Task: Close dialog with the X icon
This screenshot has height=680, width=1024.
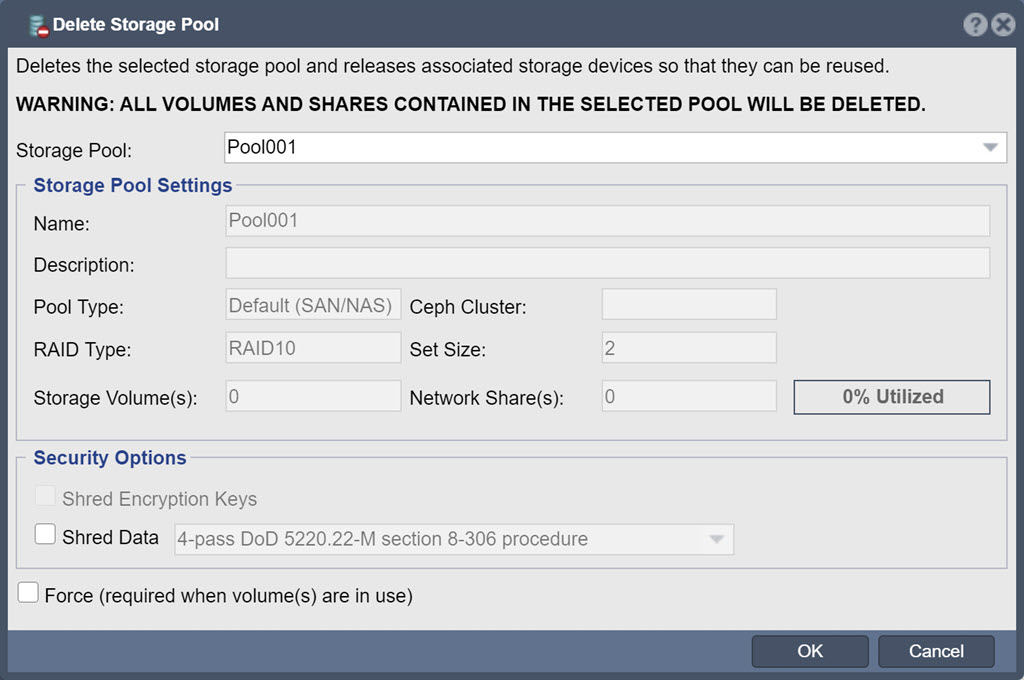Action: [1003, 25]
